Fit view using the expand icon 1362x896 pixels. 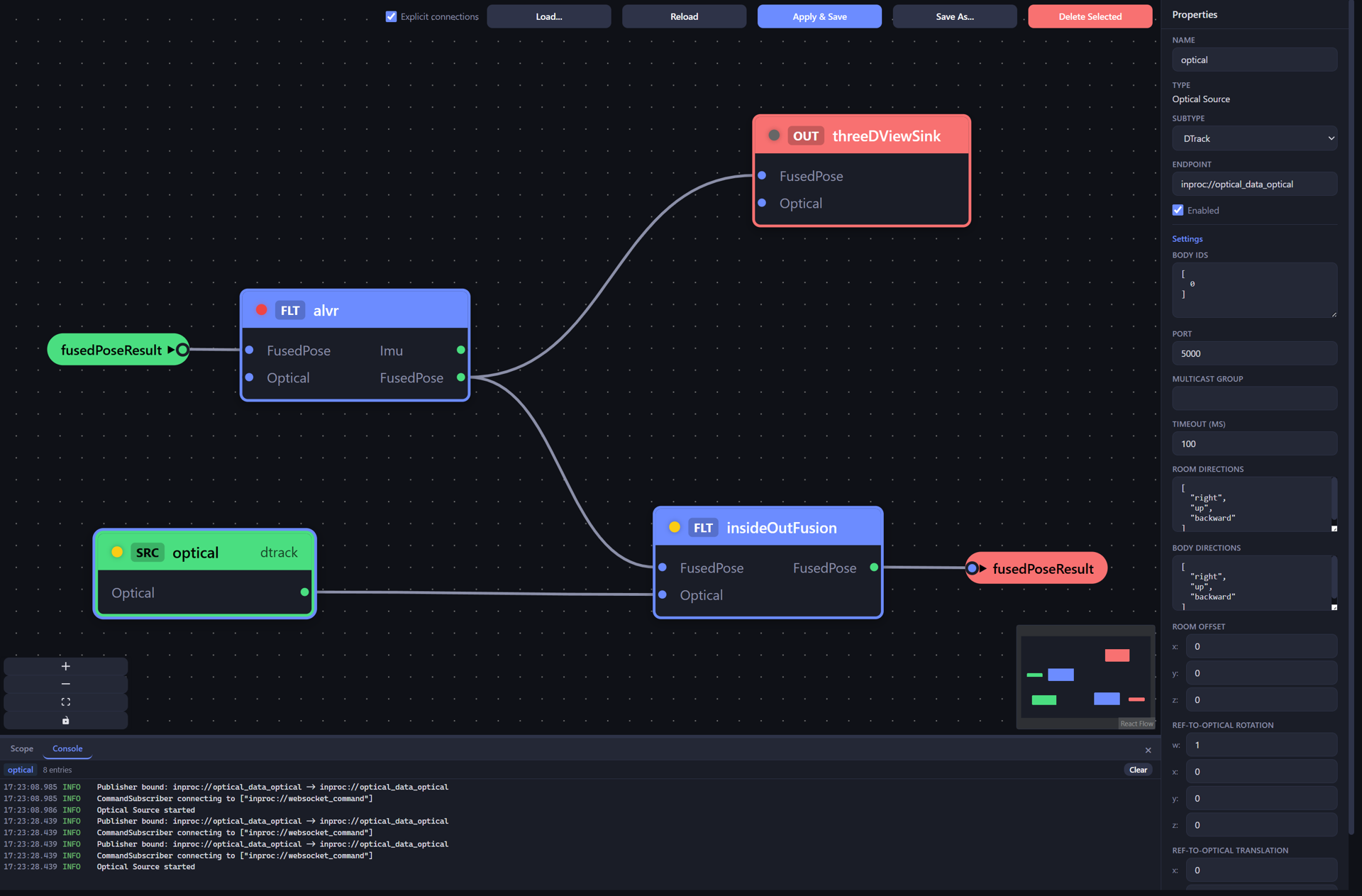[x=65, y=702]
